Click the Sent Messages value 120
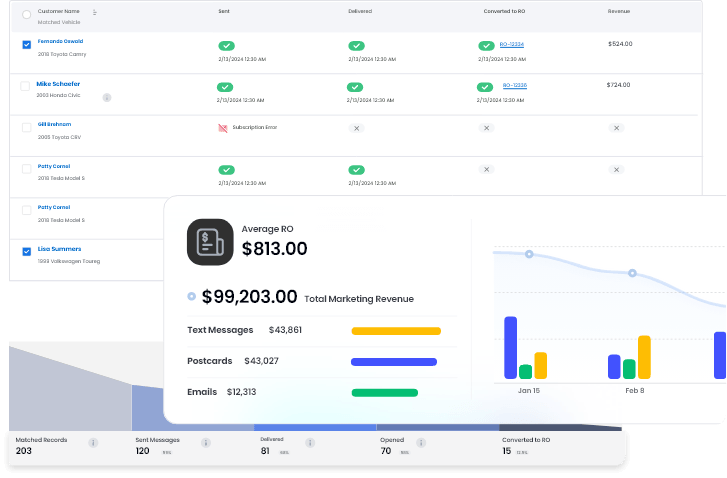The height and width of the screenshot is (478, 727). [x=142, y=451]
